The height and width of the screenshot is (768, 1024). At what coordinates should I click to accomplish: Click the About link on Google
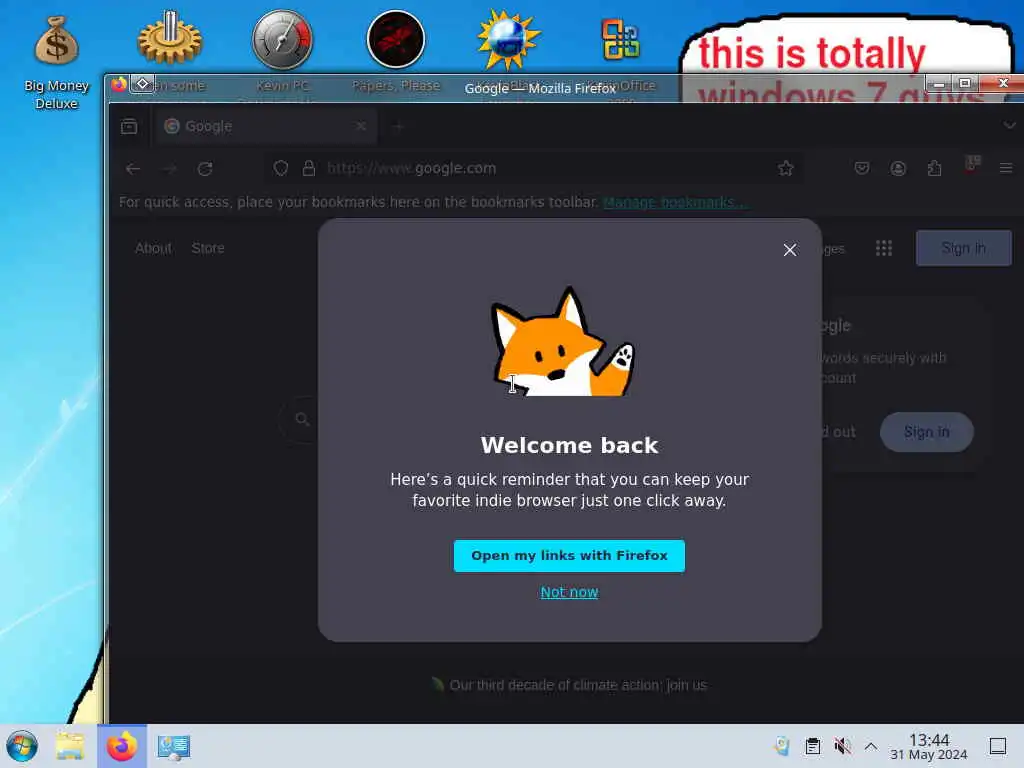click(x=153, y=248)
